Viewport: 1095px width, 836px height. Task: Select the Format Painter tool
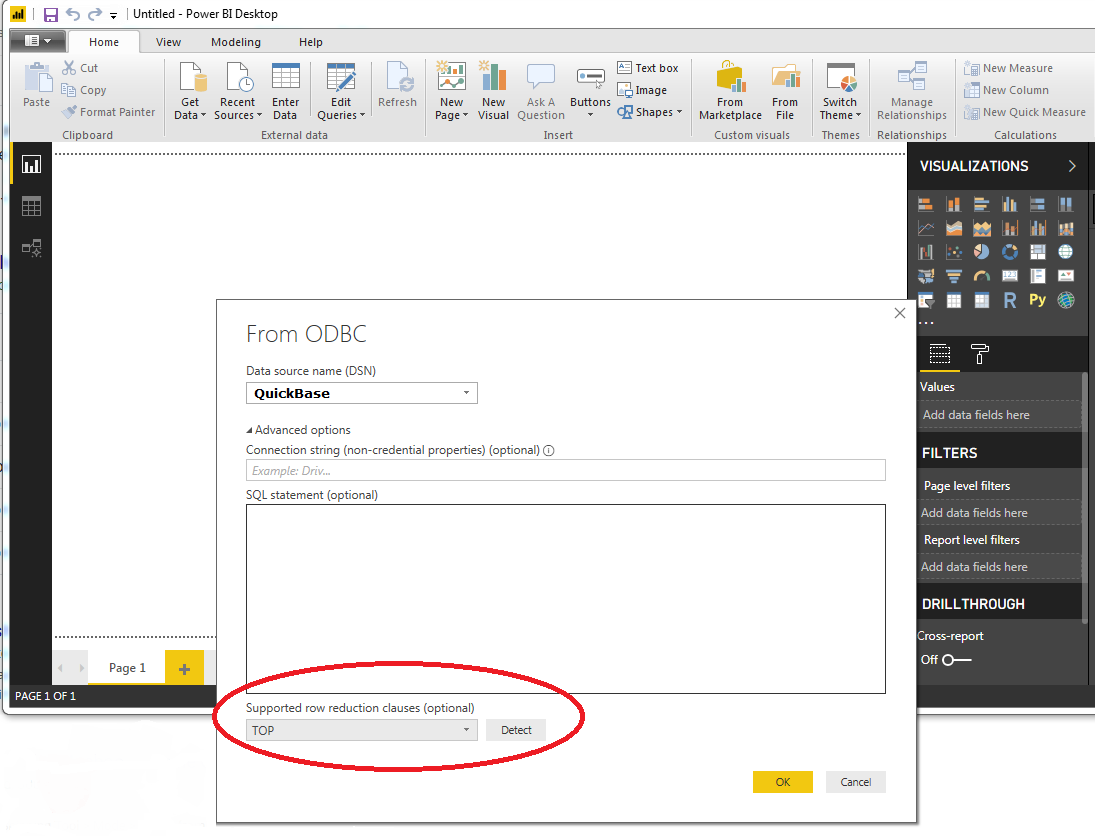pyautogui.click(x=108, y=112)
